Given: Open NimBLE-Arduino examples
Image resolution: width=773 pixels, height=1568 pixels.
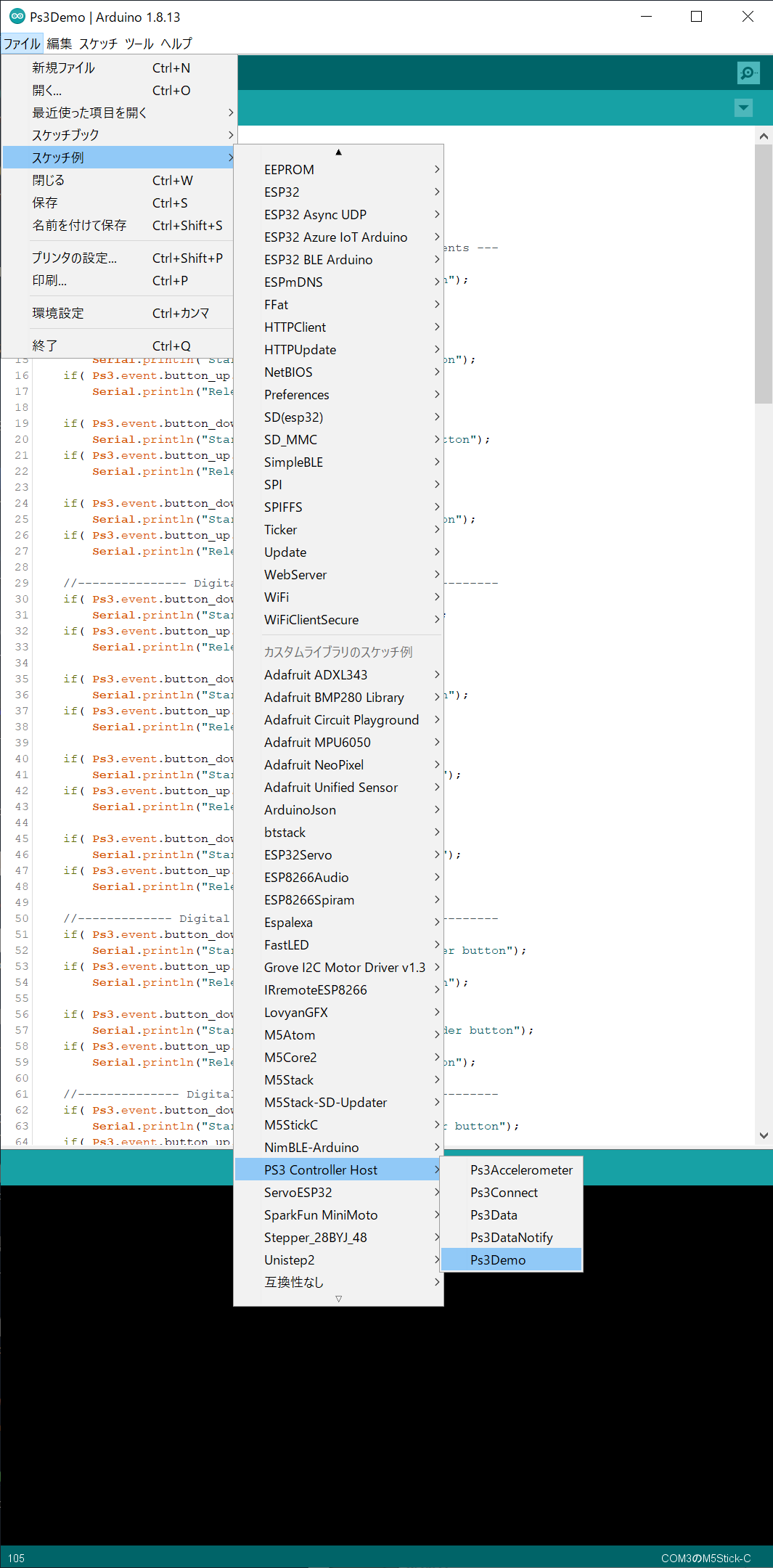Looking at the screenshot, I should [338, 1147].
